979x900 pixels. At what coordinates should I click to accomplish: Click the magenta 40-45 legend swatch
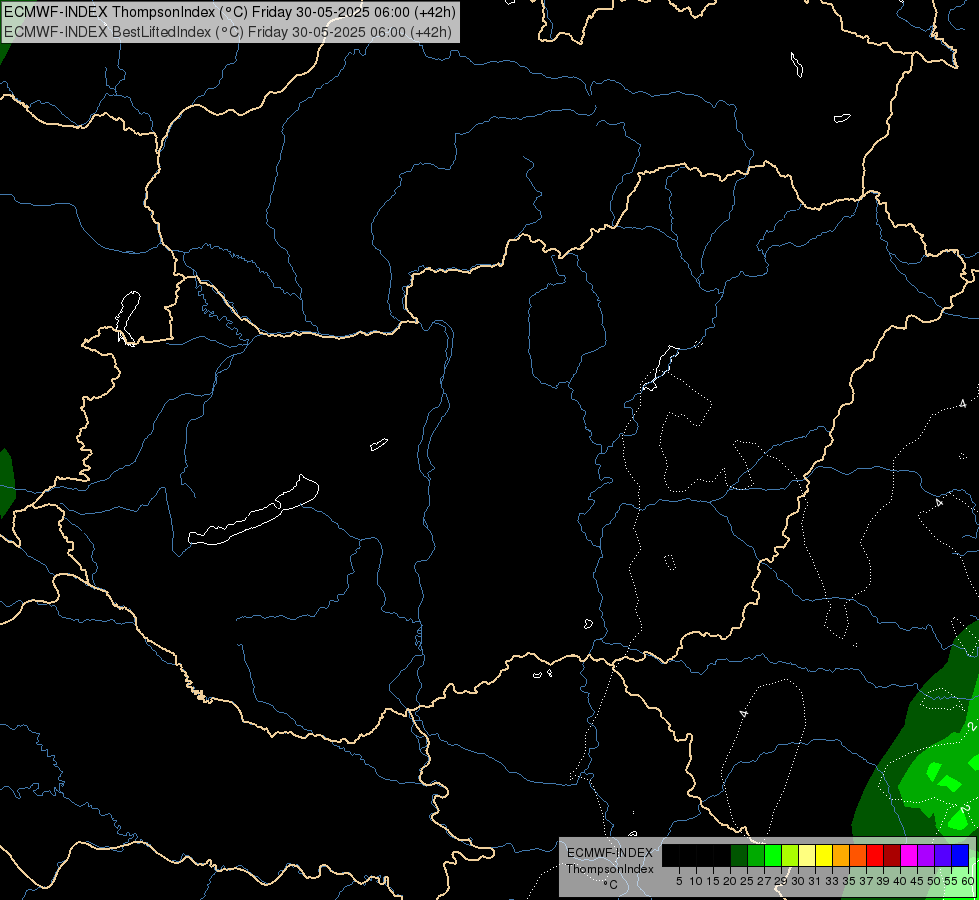(x=908, y=855)
